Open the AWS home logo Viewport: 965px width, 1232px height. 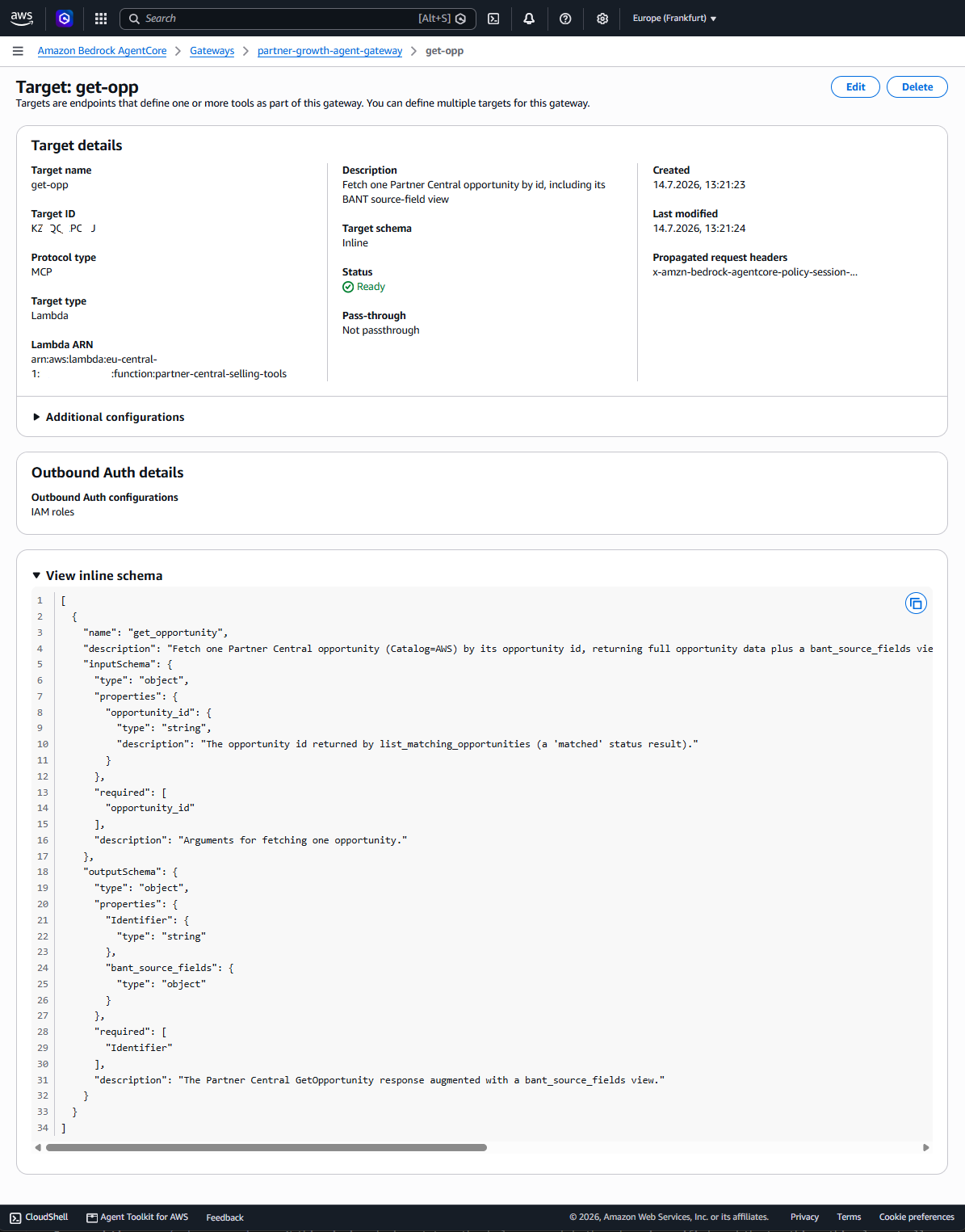tap(22, 18)
